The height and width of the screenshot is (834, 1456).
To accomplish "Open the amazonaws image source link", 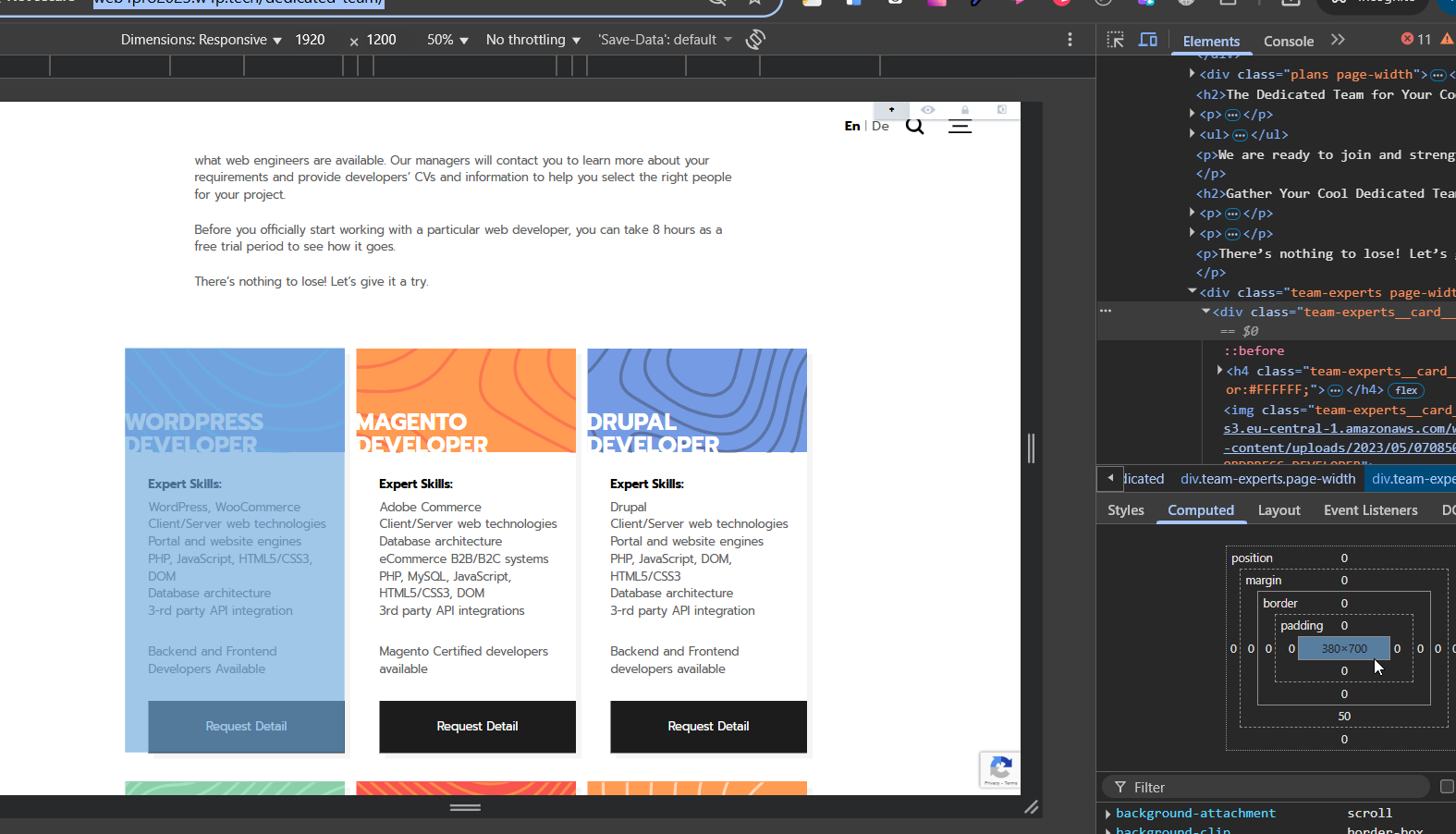I will click(1340, 438).
